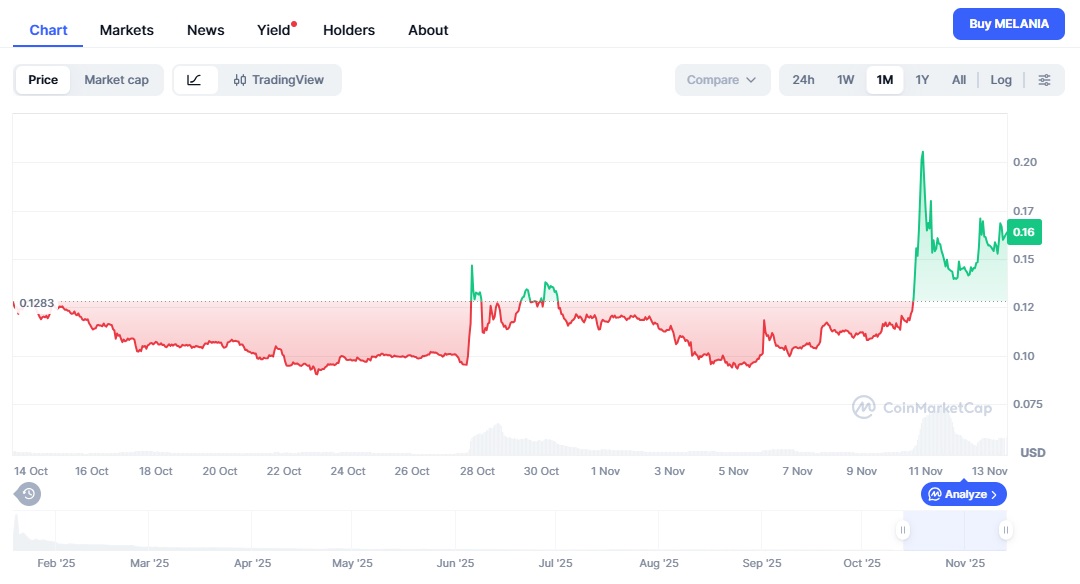Grab left range-selector handle on mini timeline
This screenshot has width=1080, height=584.
(902, 530)
